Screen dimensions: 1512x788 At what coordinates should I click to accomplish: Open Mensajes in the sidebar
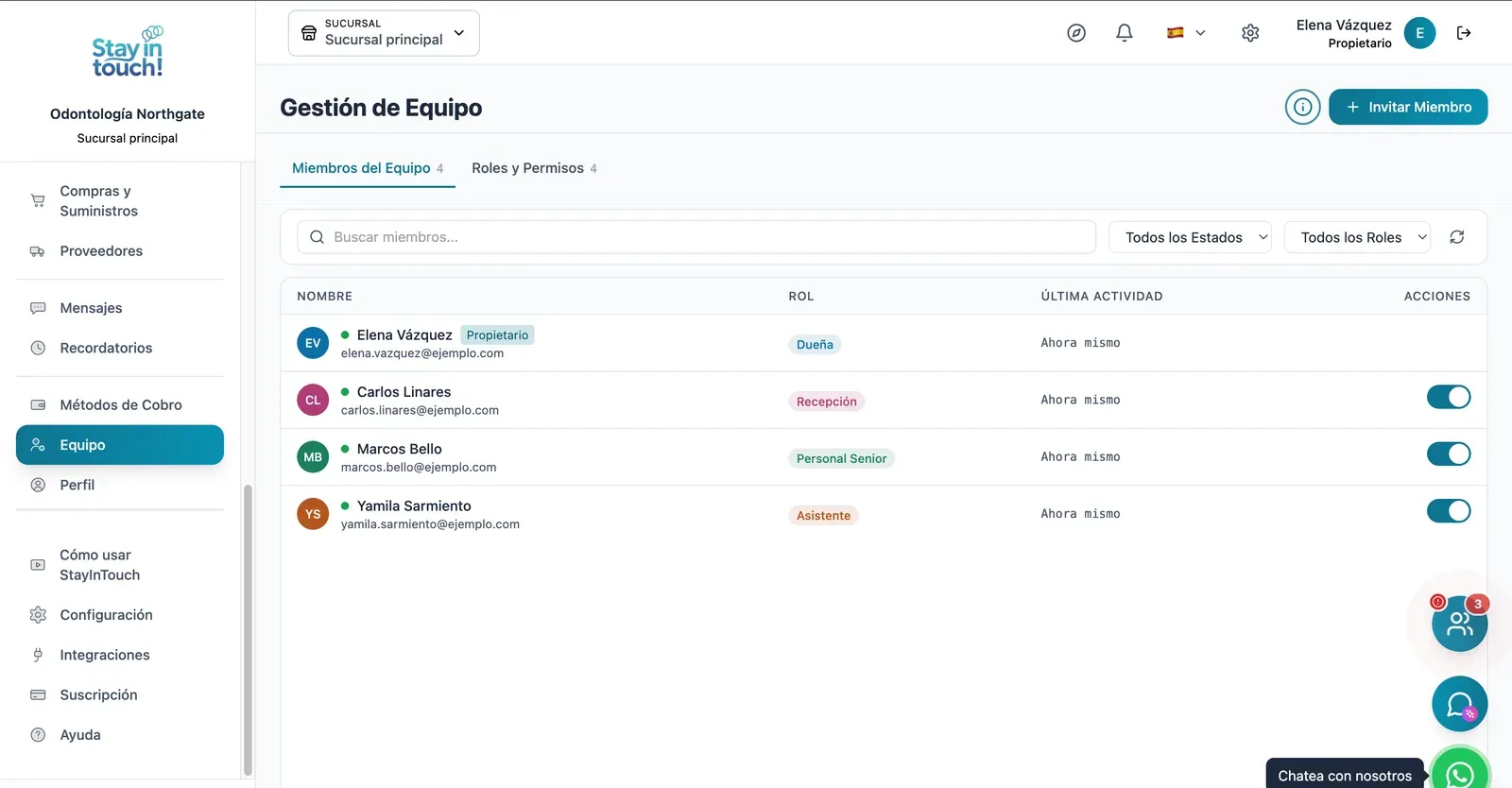pos(120,308)
